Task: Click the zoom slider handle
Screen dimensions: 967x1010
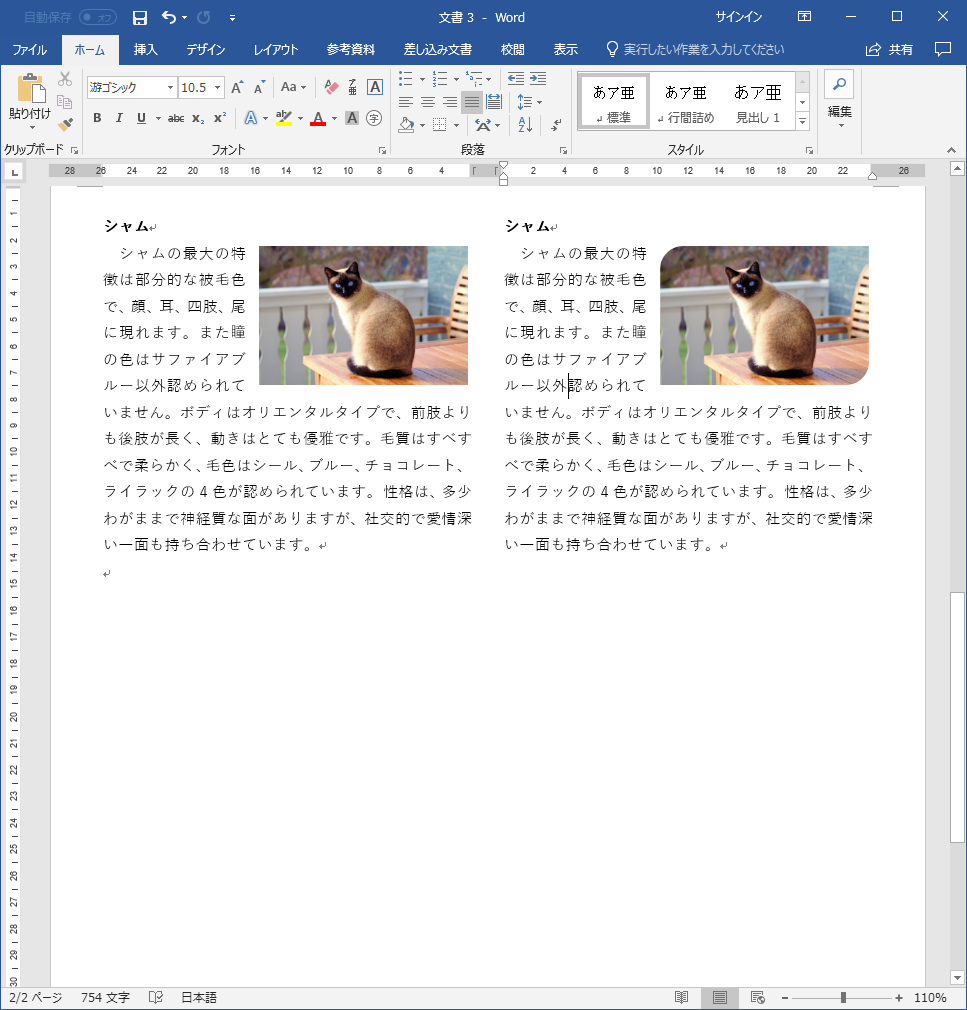Action: [843, 998]
